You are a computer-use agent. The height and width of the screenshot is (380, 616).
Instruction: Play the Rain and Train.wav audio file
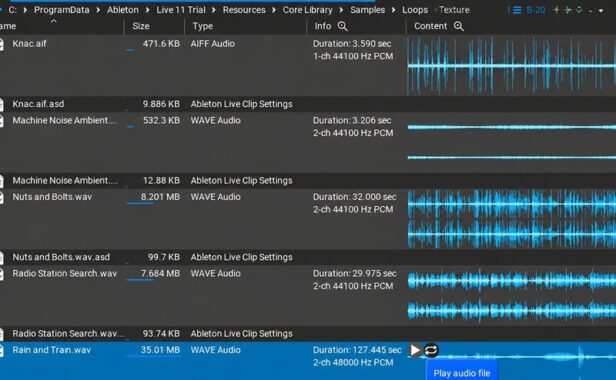[415, 350]
